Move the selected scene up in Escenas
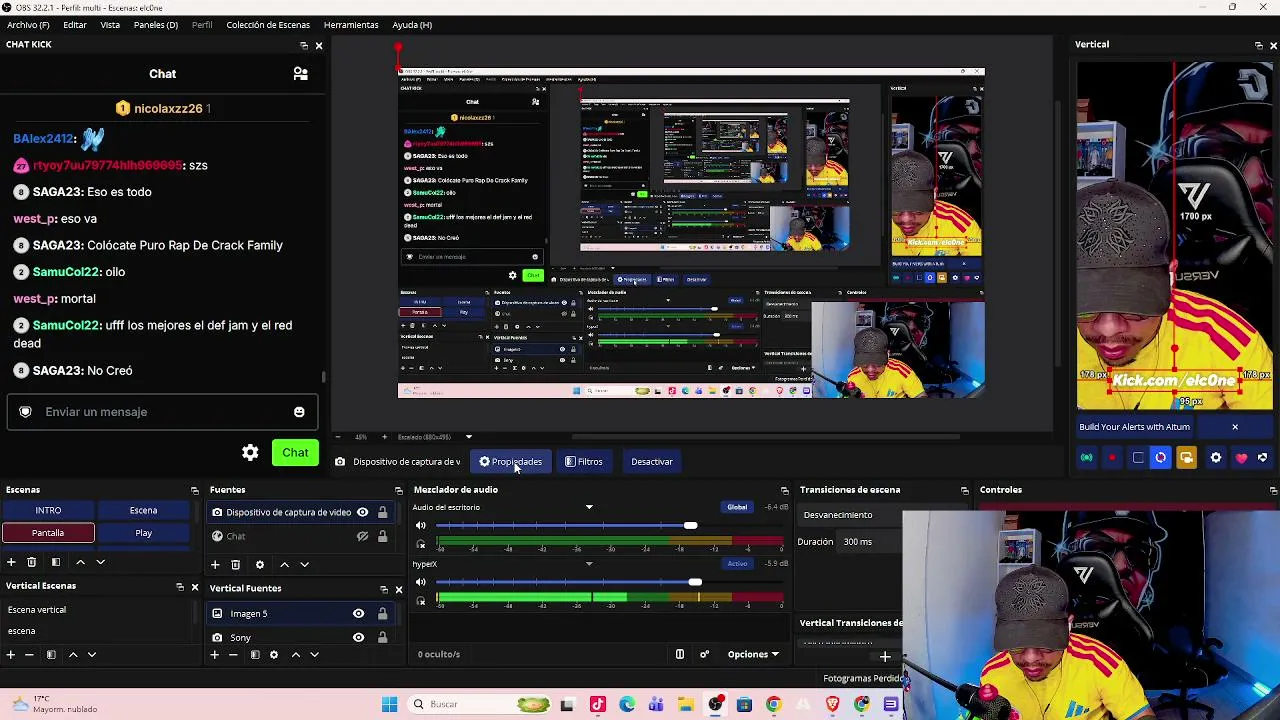Screen dimensions: 1280x720 [x=80, y=562]
